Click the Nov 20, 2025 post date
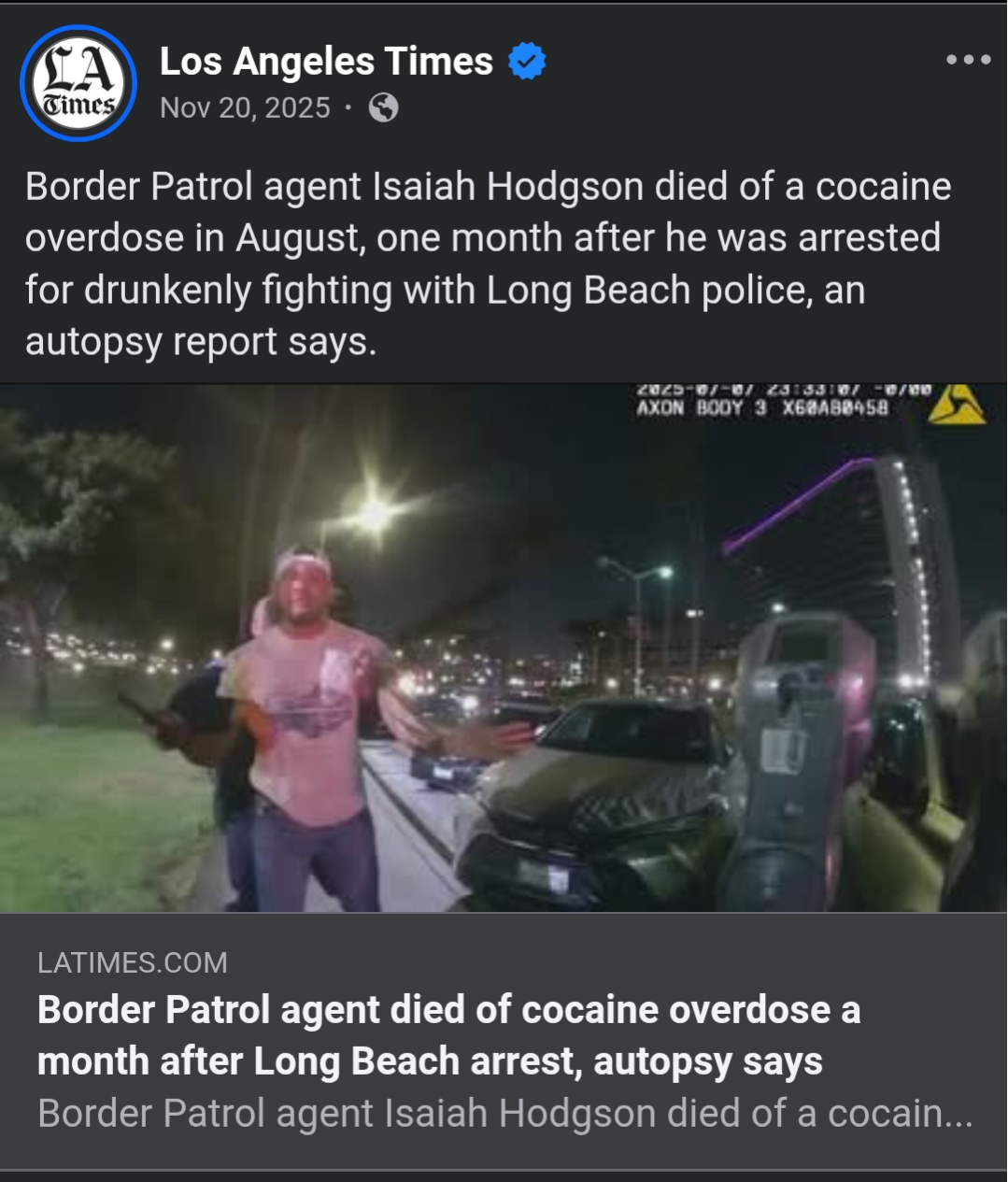This screenshot has height=1182, width=1008. click(245, 108)
